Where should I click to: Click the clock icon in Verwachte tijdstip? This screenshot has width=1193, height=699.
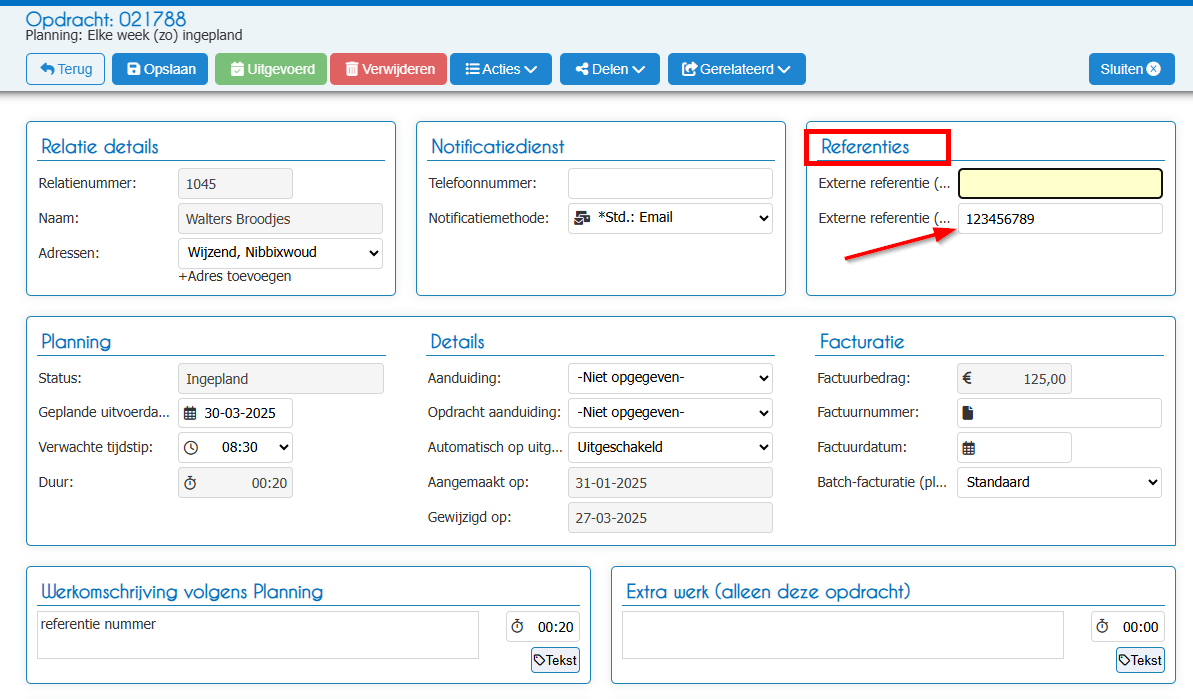(x=191, y=448)
